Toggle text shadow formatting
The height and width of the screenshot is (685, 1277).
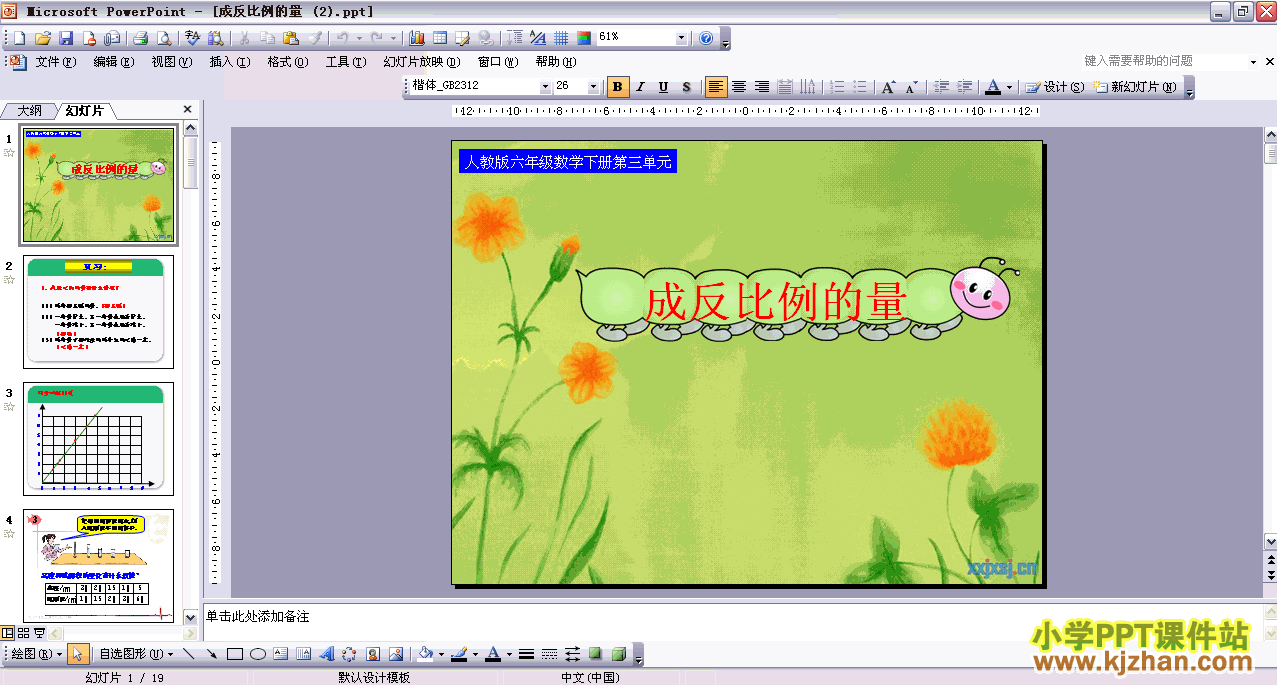pos(687,87)
